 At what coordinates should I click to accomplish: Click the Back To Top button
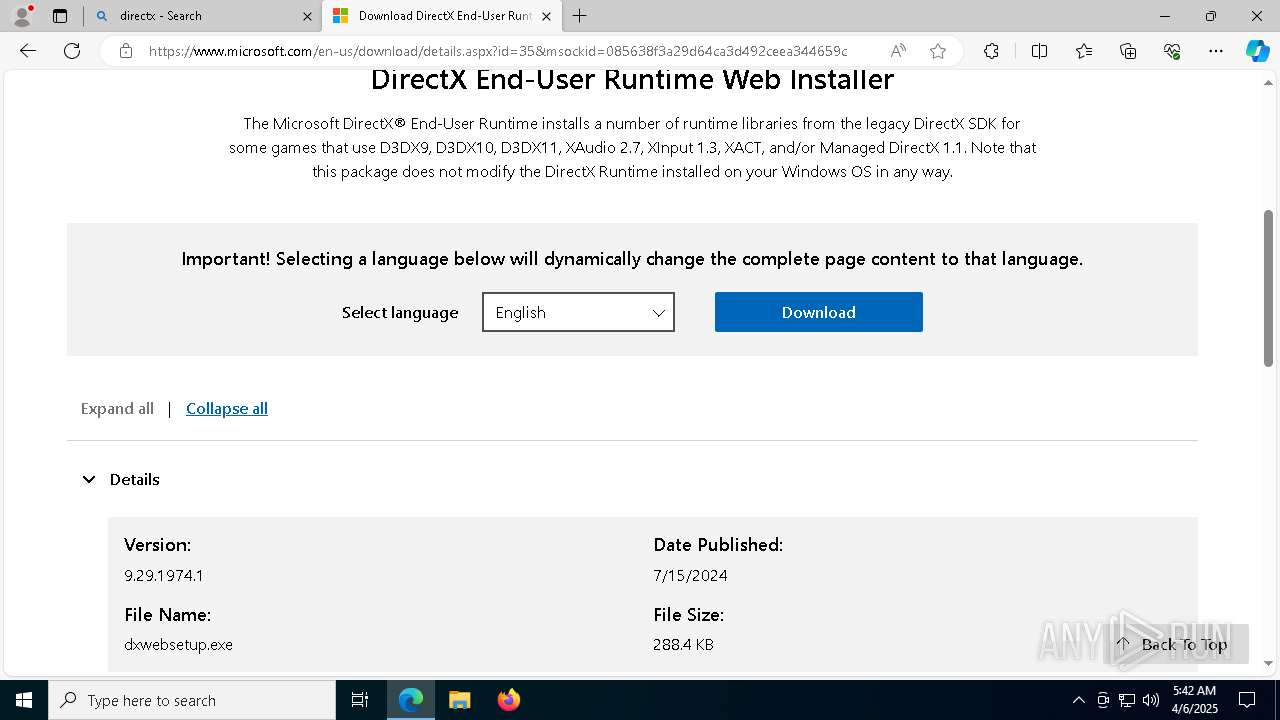click(x=1176, y=644)
